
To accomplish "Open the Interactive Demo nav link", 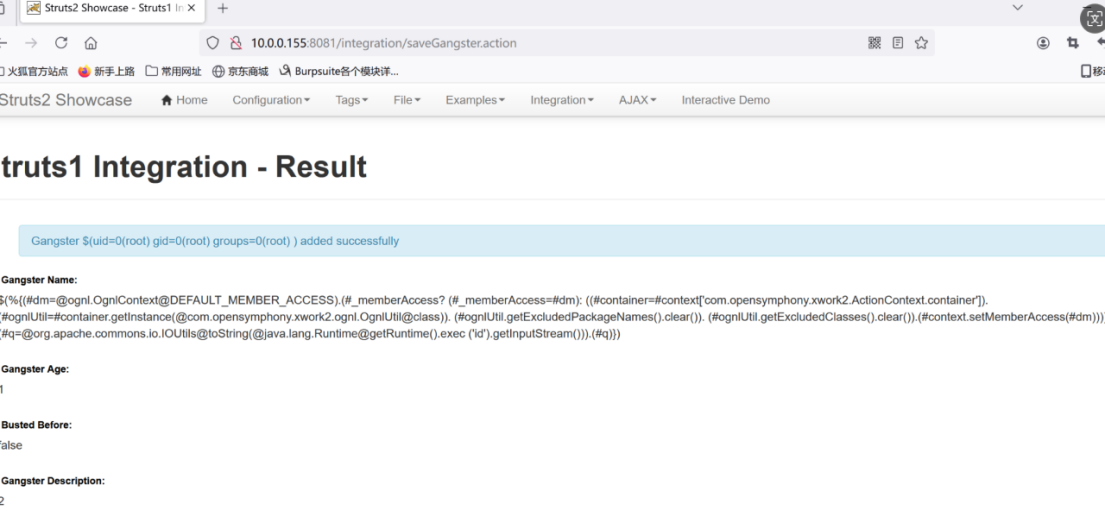I will [725, 100].
